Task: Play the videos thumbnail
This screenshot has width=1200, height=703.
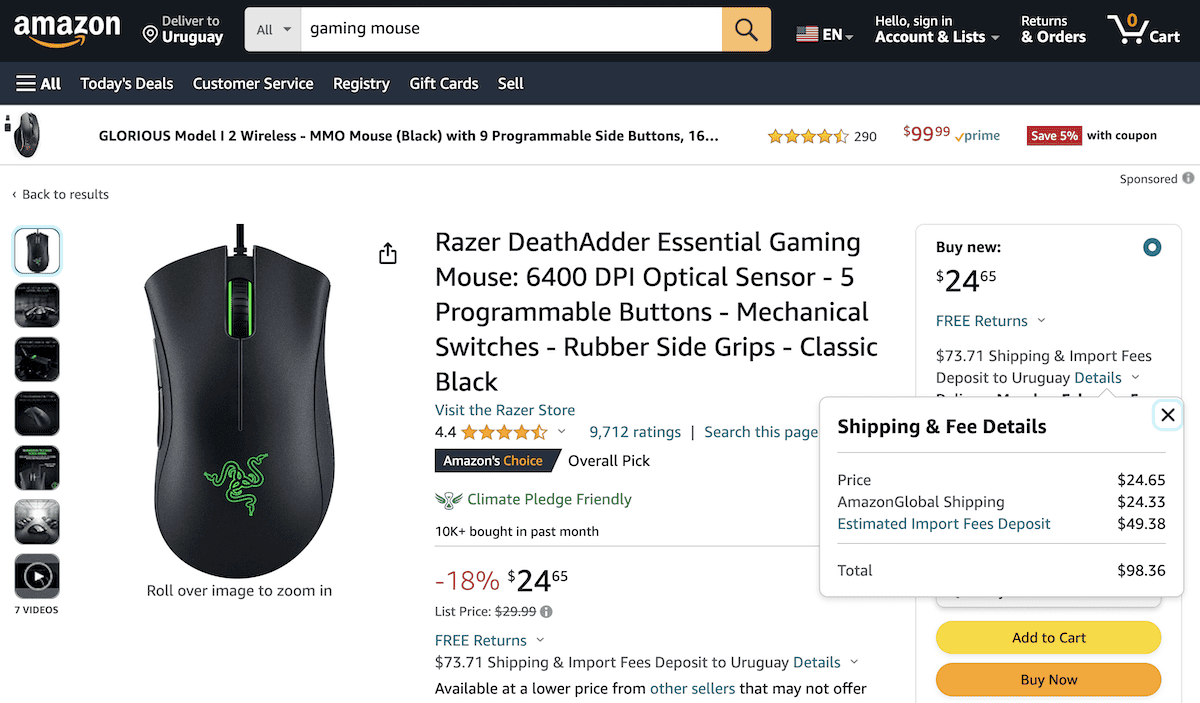Action: tap(37, 576)
